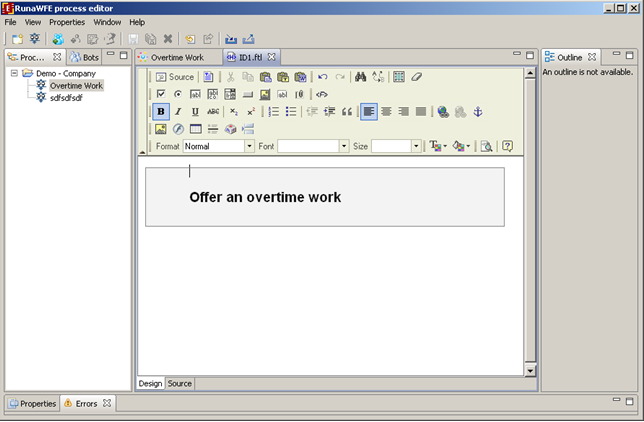Open the Window menu
This screenshot has height=422, width=644.
pos(107,22)
